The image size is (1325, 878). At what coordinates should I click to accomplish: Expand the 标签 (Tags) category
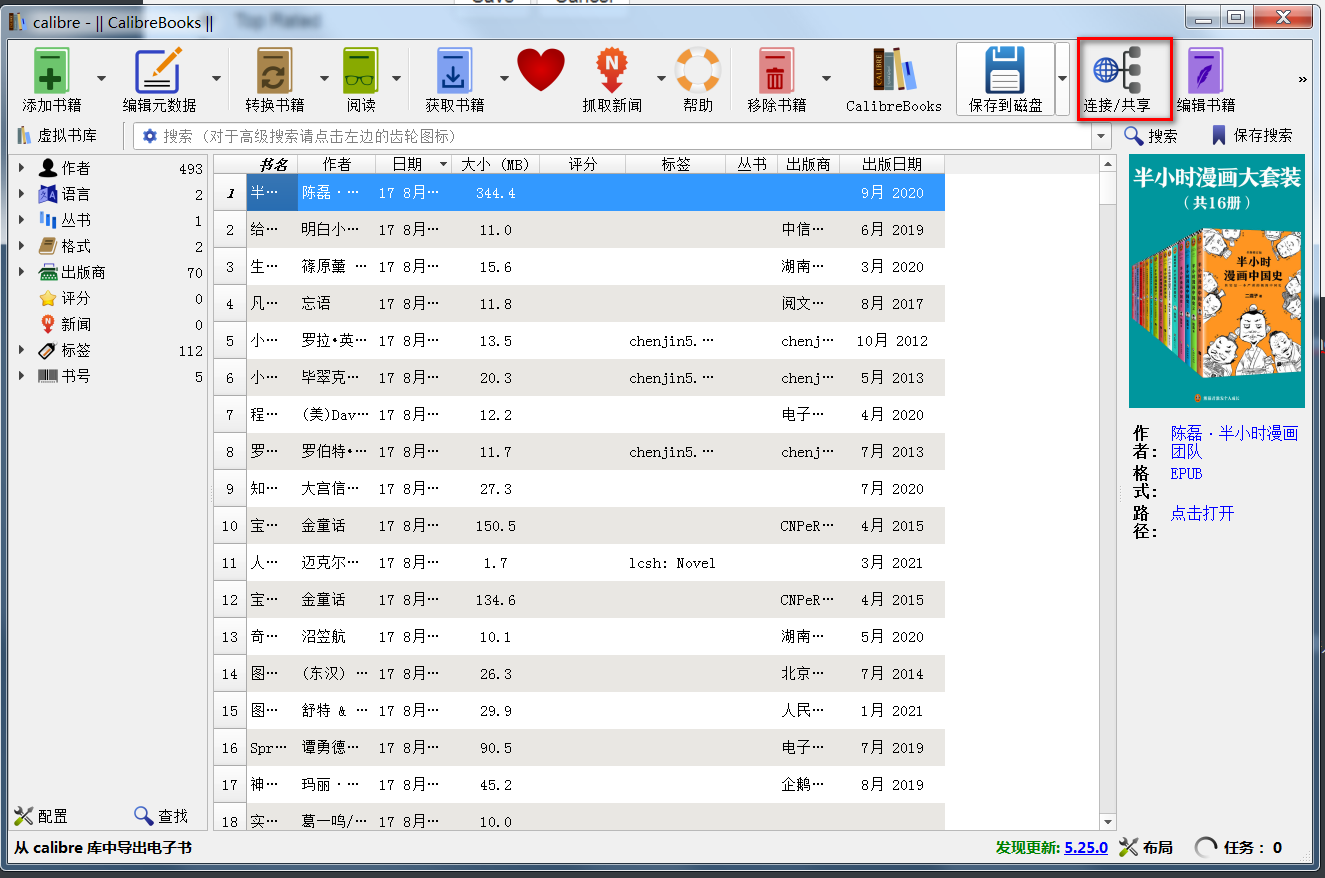coord(22,349)
